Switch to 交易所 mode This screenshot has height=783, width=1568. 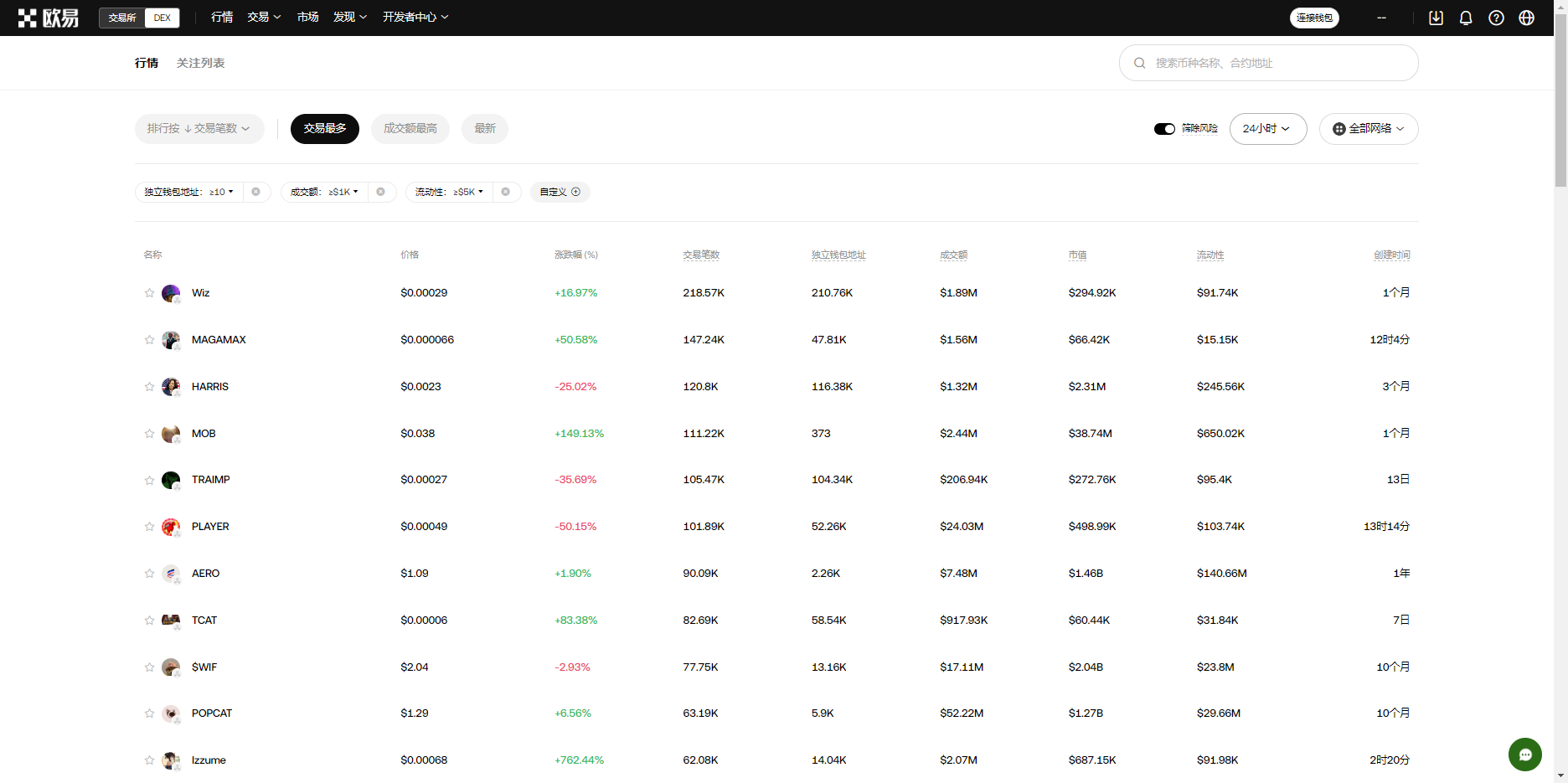pos(122,18)
